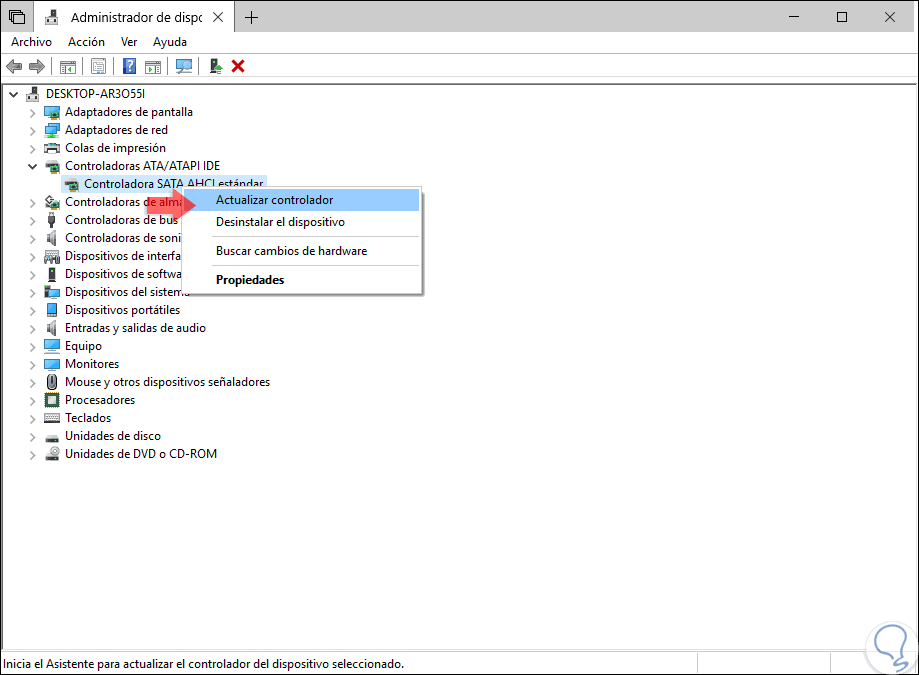
Task: Click the Adaptadores de red icon
Action: click(52, 130)
